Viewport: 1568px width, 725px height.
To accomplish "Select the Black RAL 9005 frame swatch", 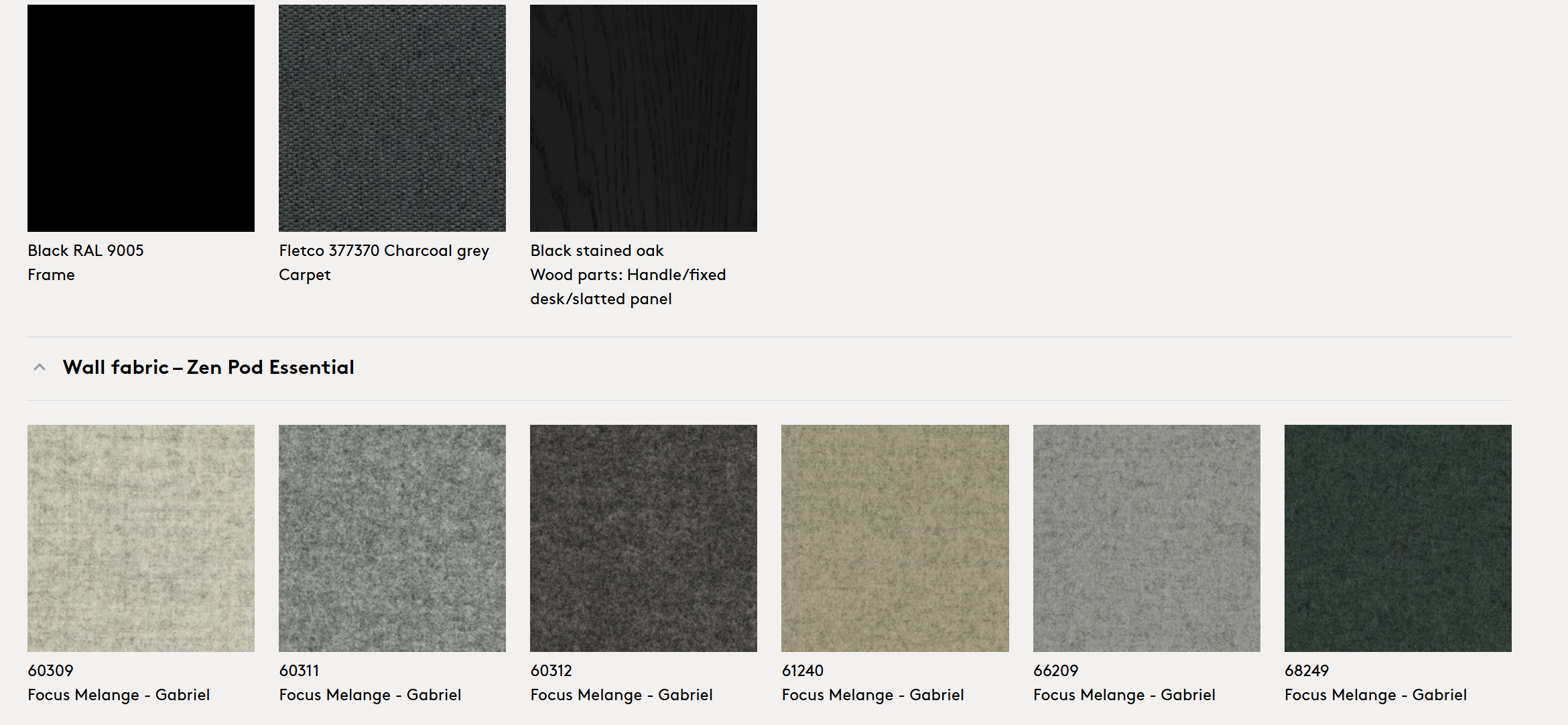I will (141, 118).
